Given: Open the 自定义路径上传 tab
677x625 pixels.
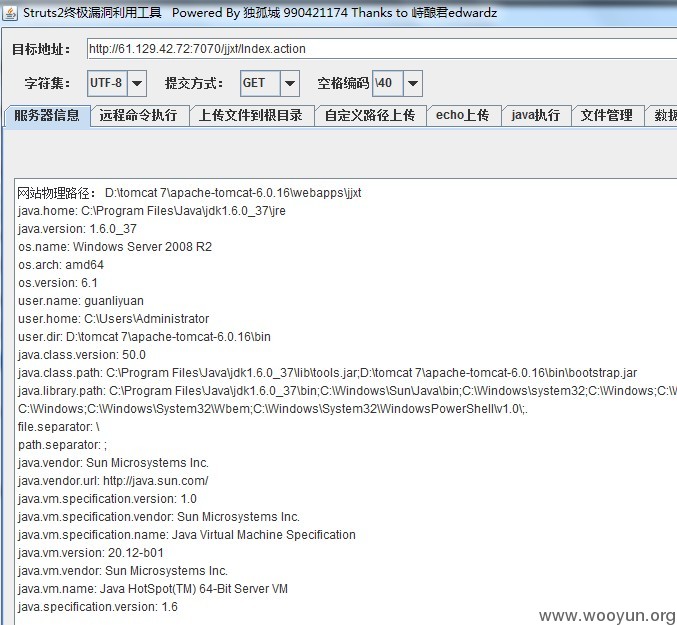Looking at the screenshot, I should click(x=370, y=116).
